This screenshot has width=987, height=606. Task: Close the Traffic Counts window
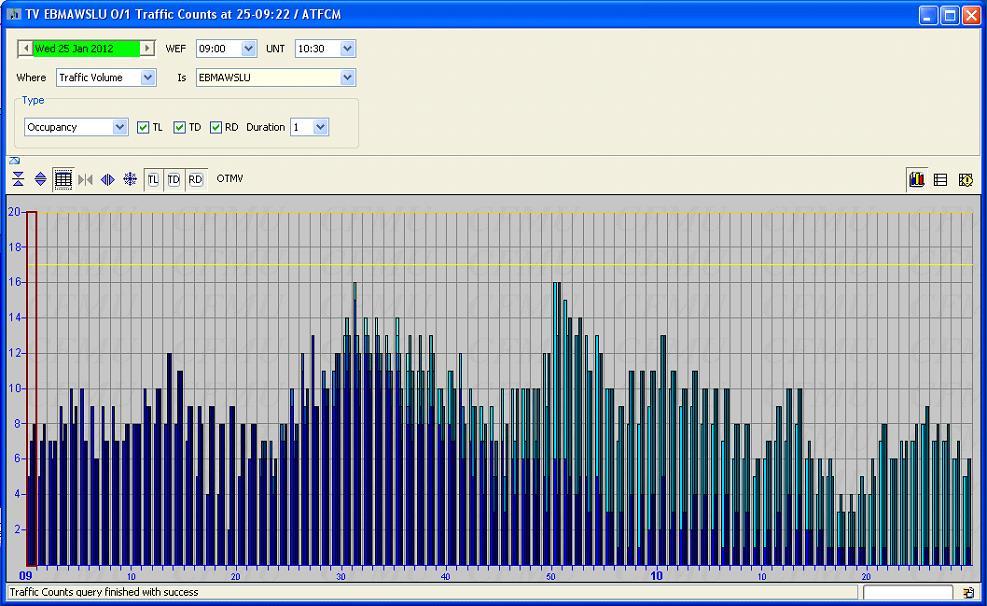(971, 15)
